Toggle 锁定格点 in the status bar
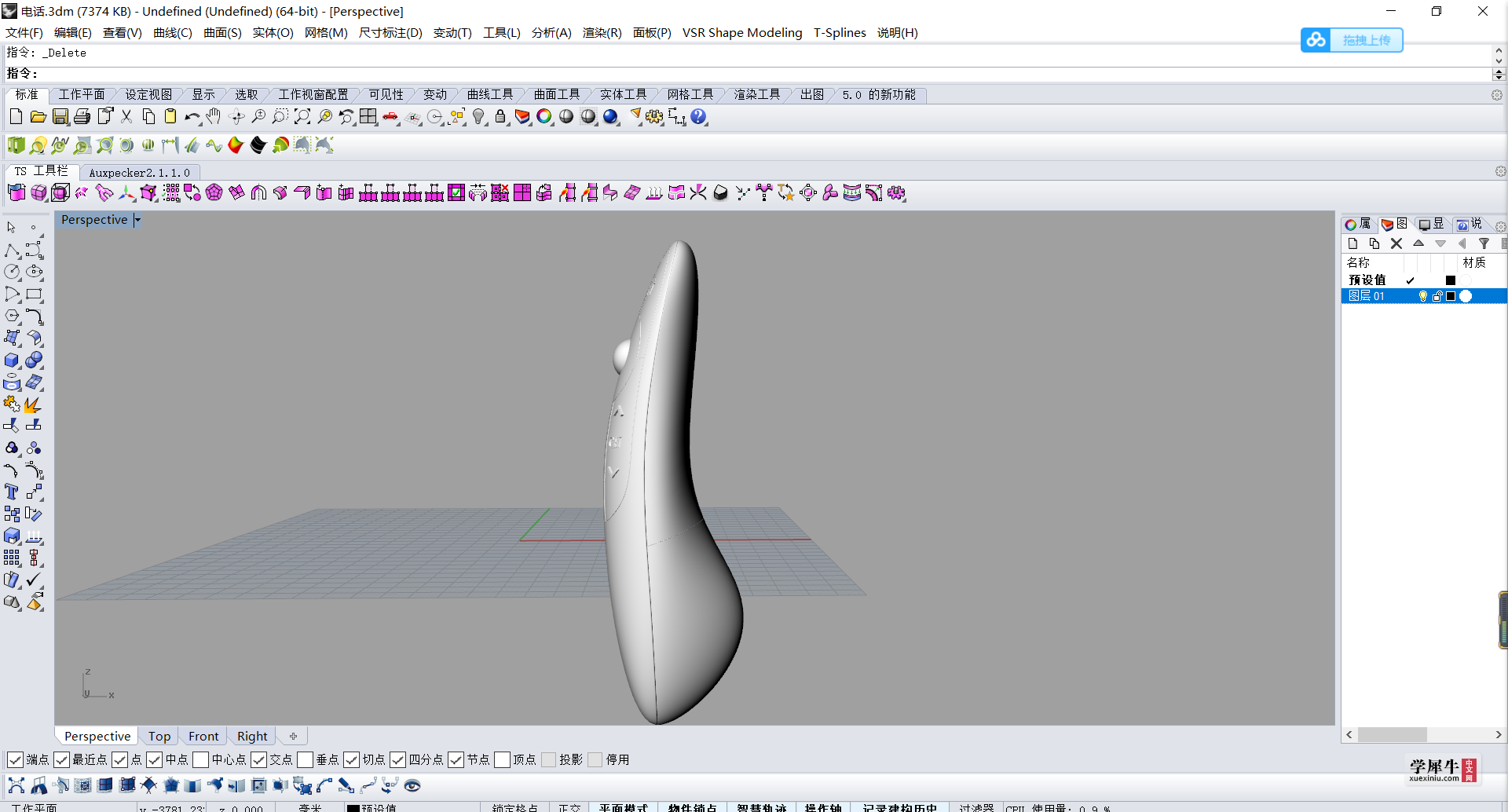This screenshot has width=1508, height=812. pos(515,807)
